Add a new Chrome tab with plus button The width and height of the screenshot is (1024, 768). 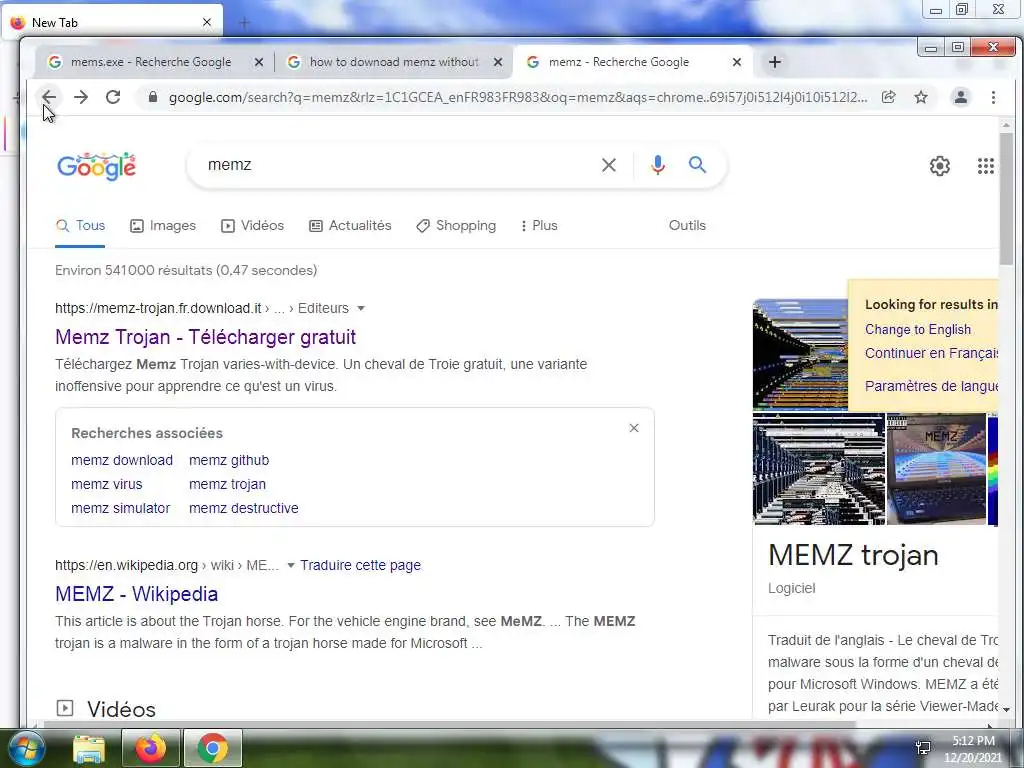775,62
